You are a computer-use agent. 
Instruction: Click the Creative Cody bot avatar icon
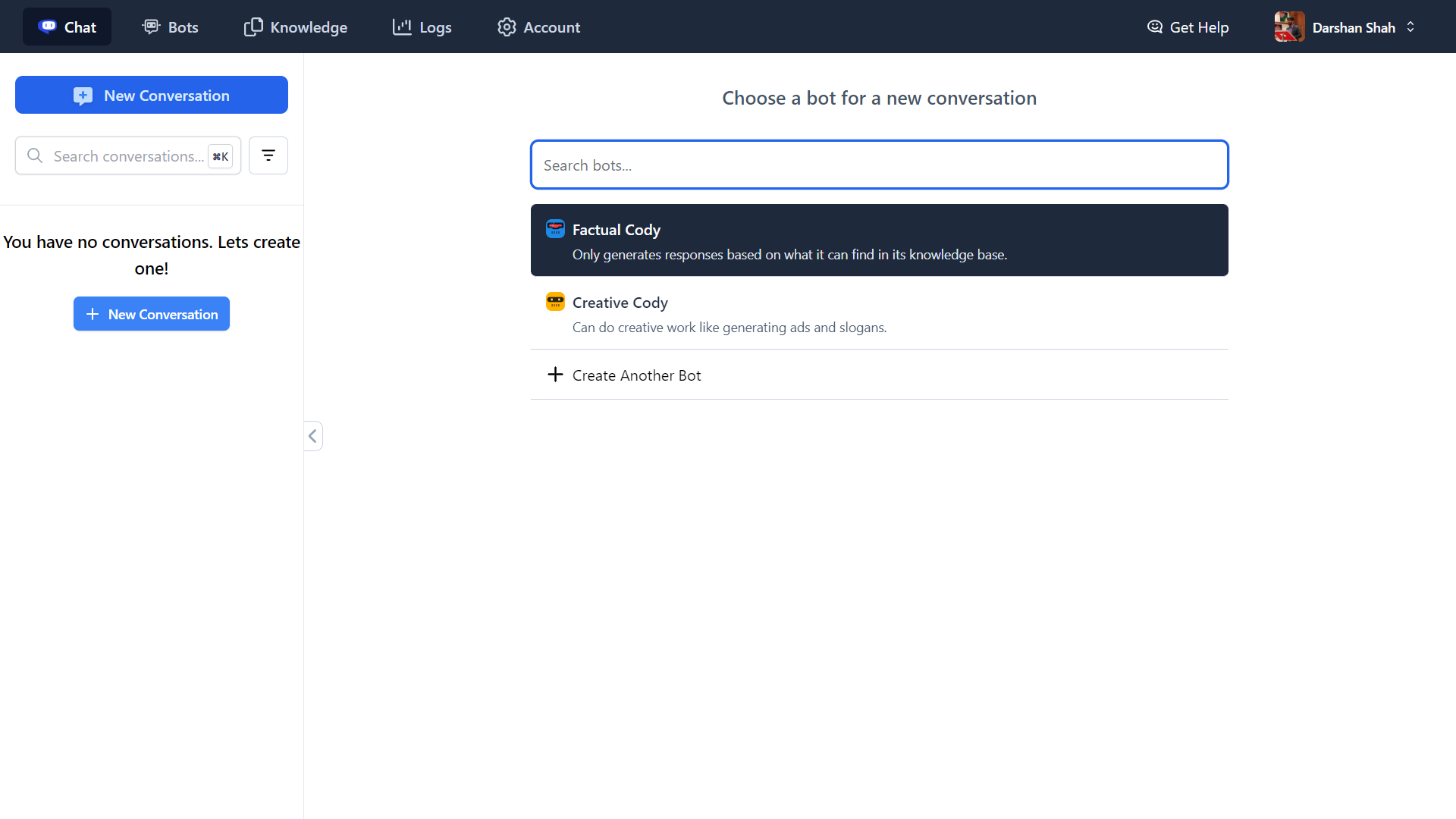[x=555, y=302]
